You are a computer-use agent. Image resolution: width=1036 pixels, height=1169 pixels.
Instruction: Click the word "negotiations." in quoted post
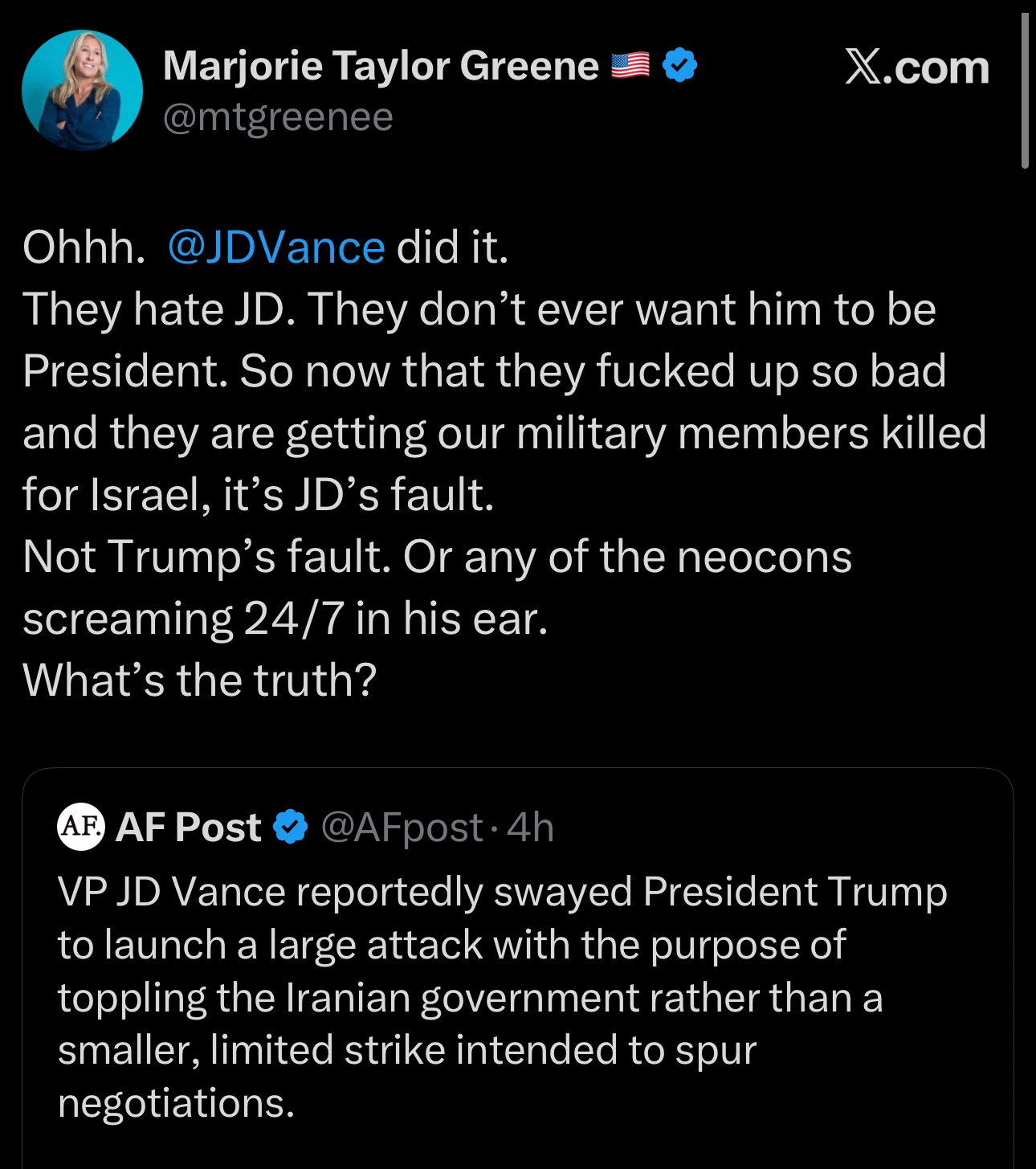tap(176, 1103)
